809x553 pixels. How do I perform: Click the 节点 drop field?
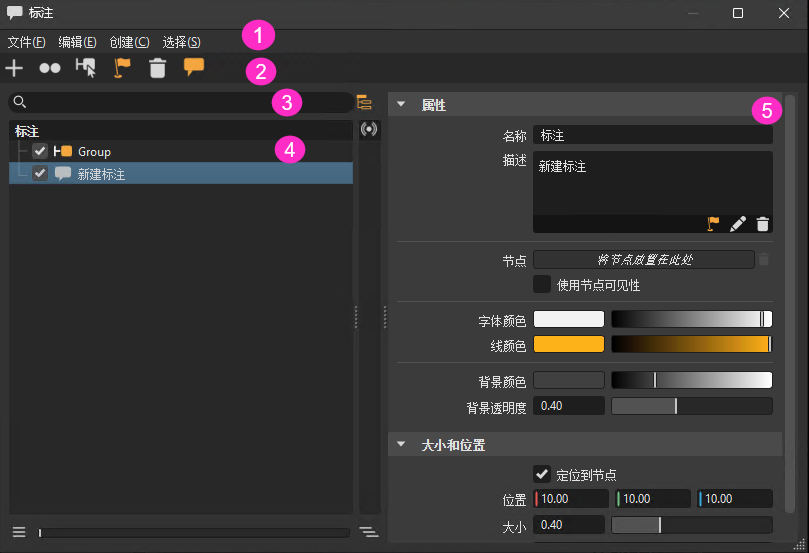click(x=644, y=259)
